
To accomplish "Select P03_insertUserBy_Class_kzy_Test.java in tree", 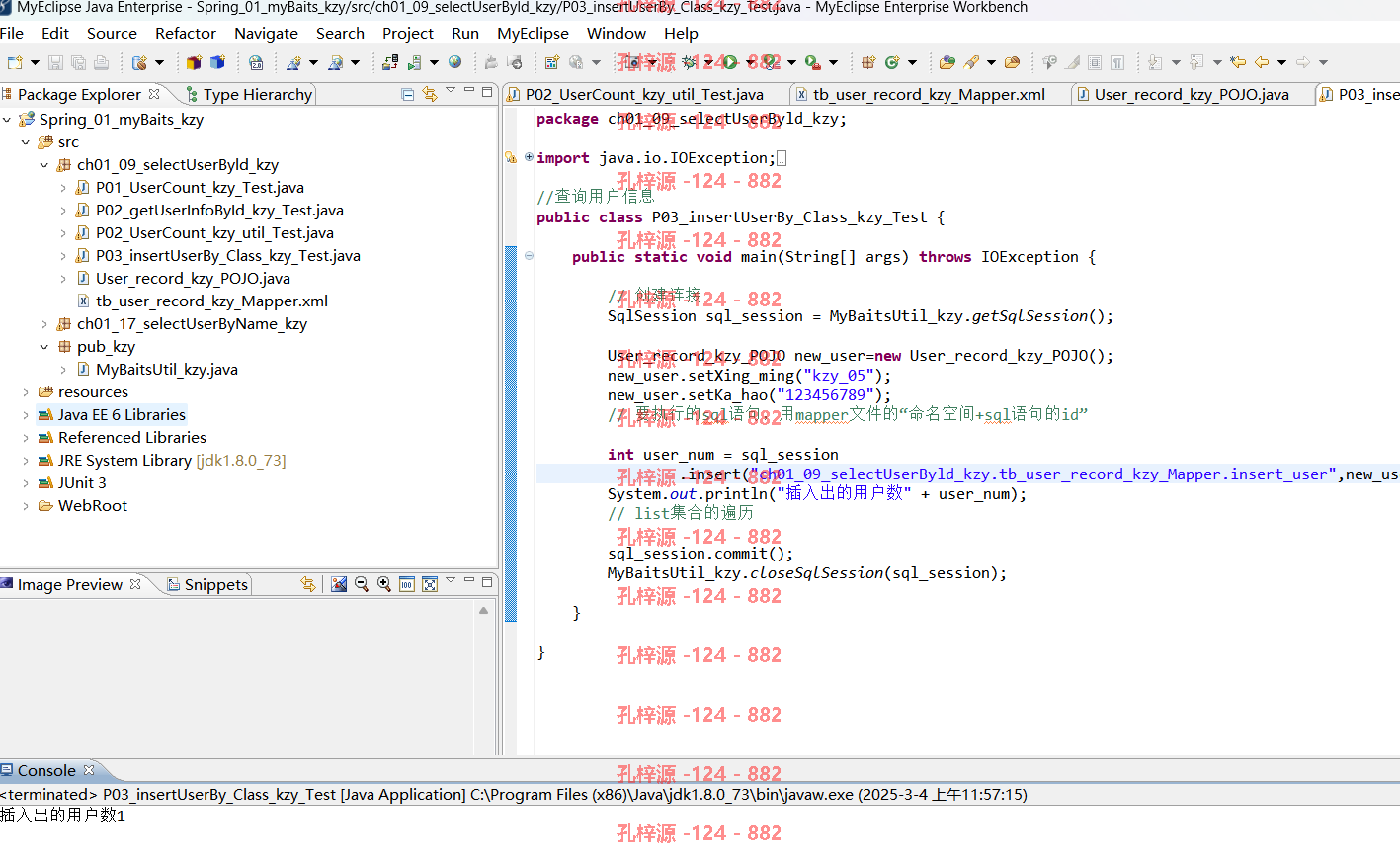I will [228, 255].
